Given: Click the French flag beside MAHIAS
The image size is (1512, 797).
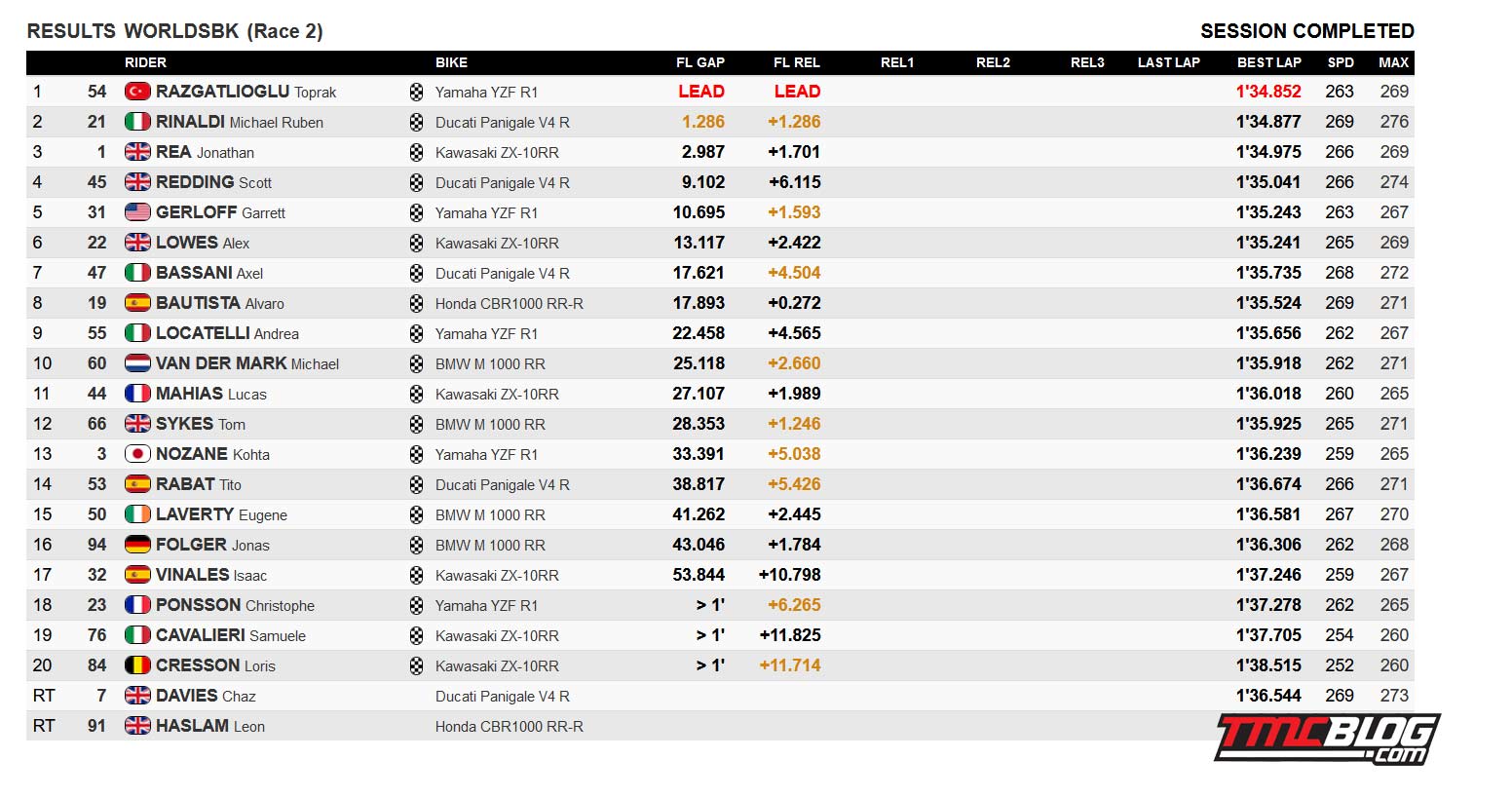Looking at the screenshot, I should pos(137,394).
